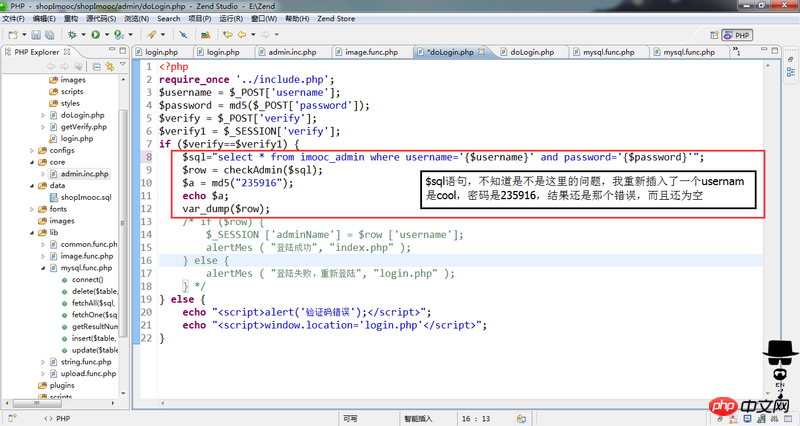Place cursor on code line 16
The width and height of the screenshot is (800, 426).
tap(460, 261)
